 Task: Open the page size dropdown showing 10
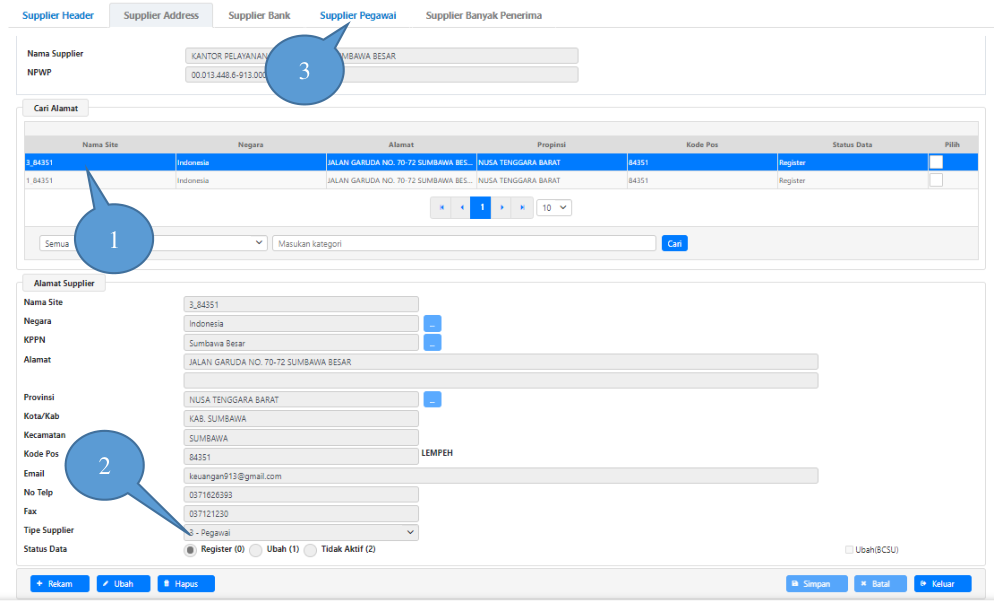[554, 207]
